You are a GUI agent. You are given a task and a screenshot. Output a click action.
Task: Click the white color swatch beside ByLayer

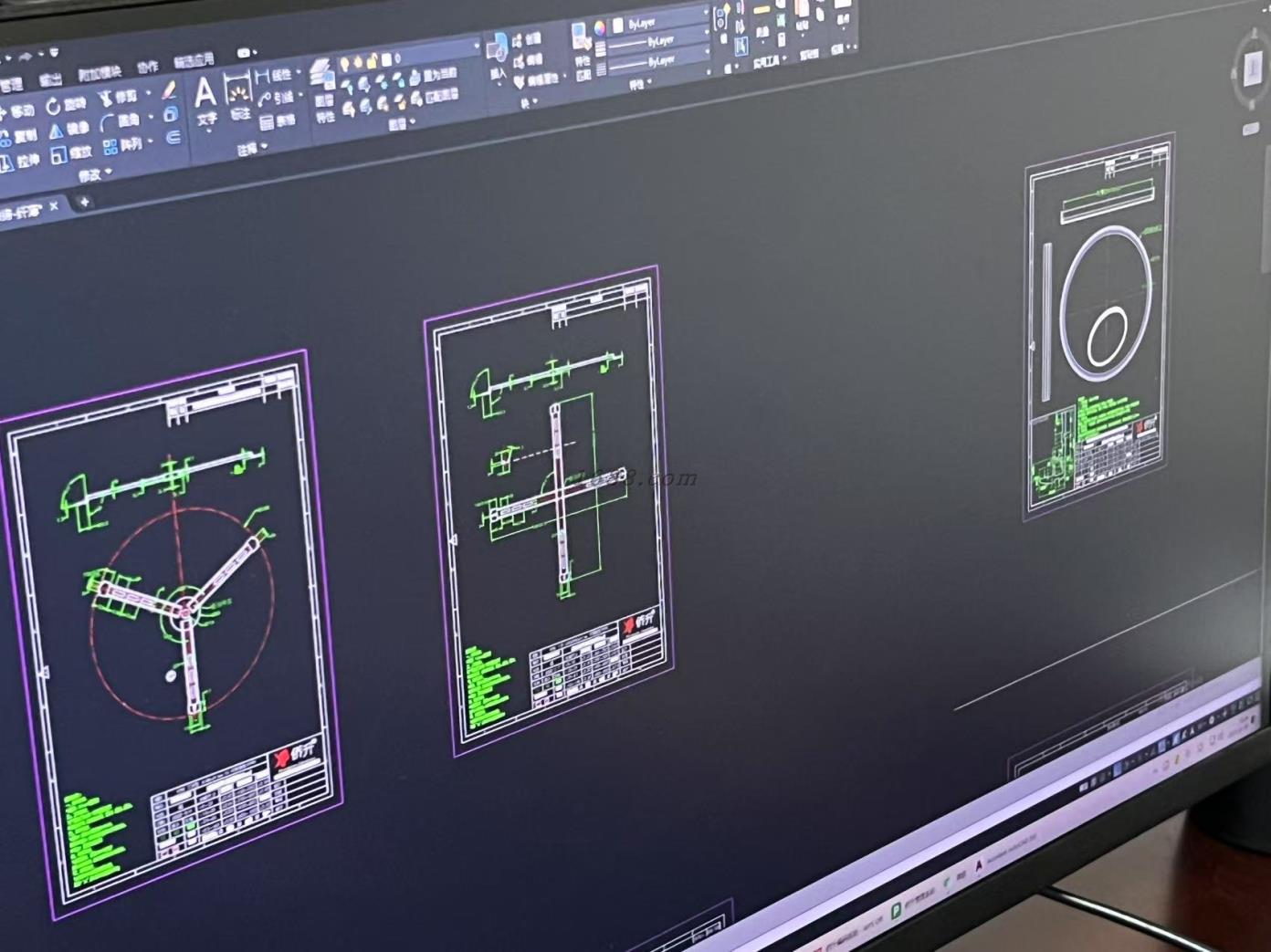[618, 25]
